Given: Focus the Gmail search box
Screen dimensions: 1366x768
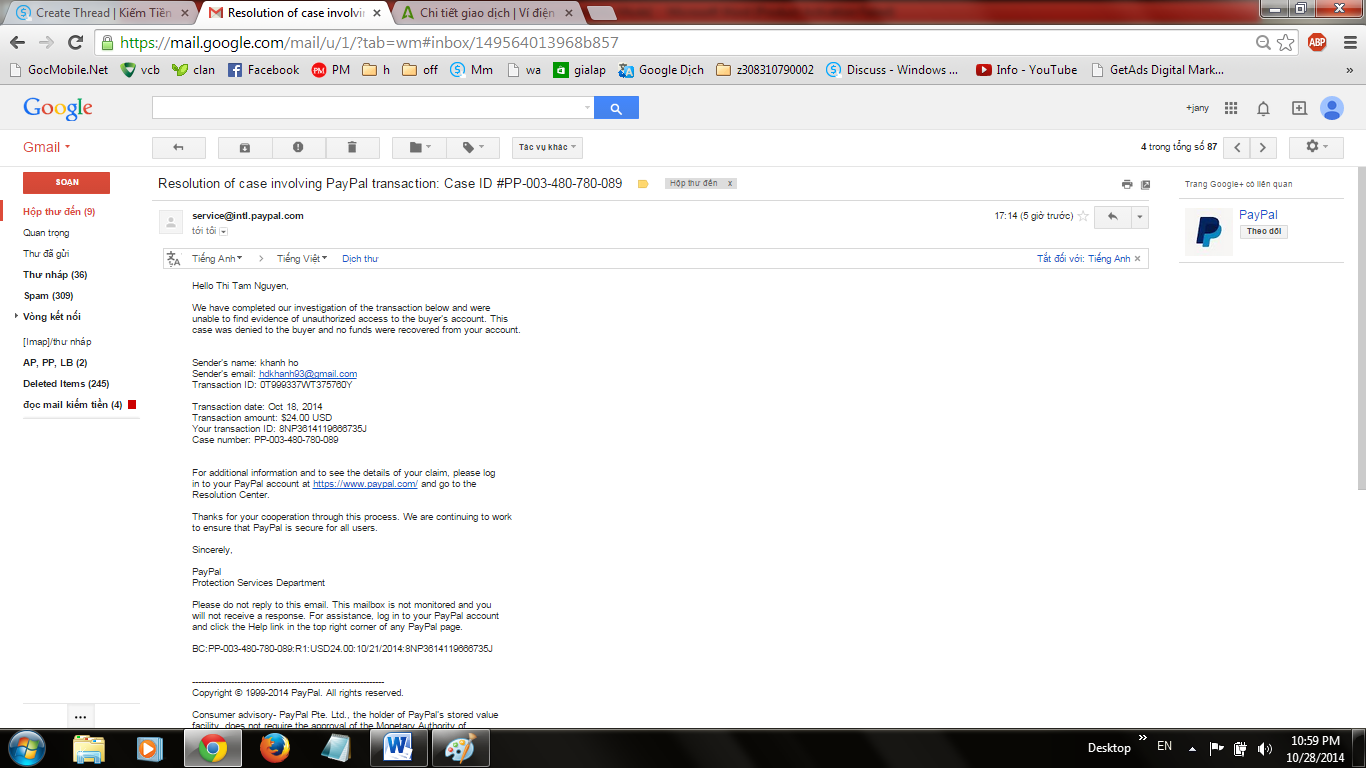Looking at the screenshot, I should (x=372, y=108).
